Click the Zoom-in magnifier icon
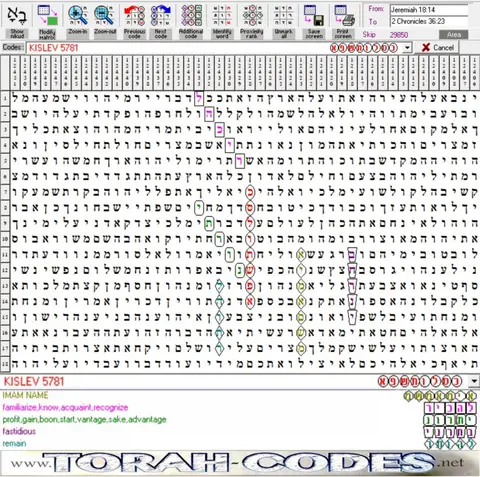The width and height of the screenshot is (480, 477). [x=78, y=15]
